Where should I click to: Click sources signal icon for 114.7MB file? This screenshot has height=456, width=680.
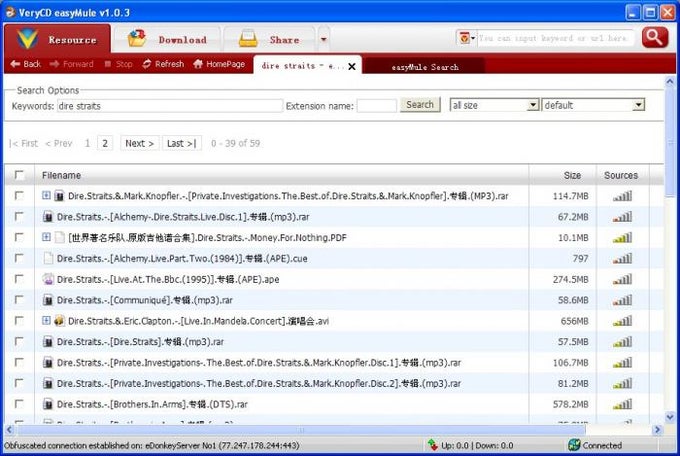pyautogui.click(x=622, y=196)
